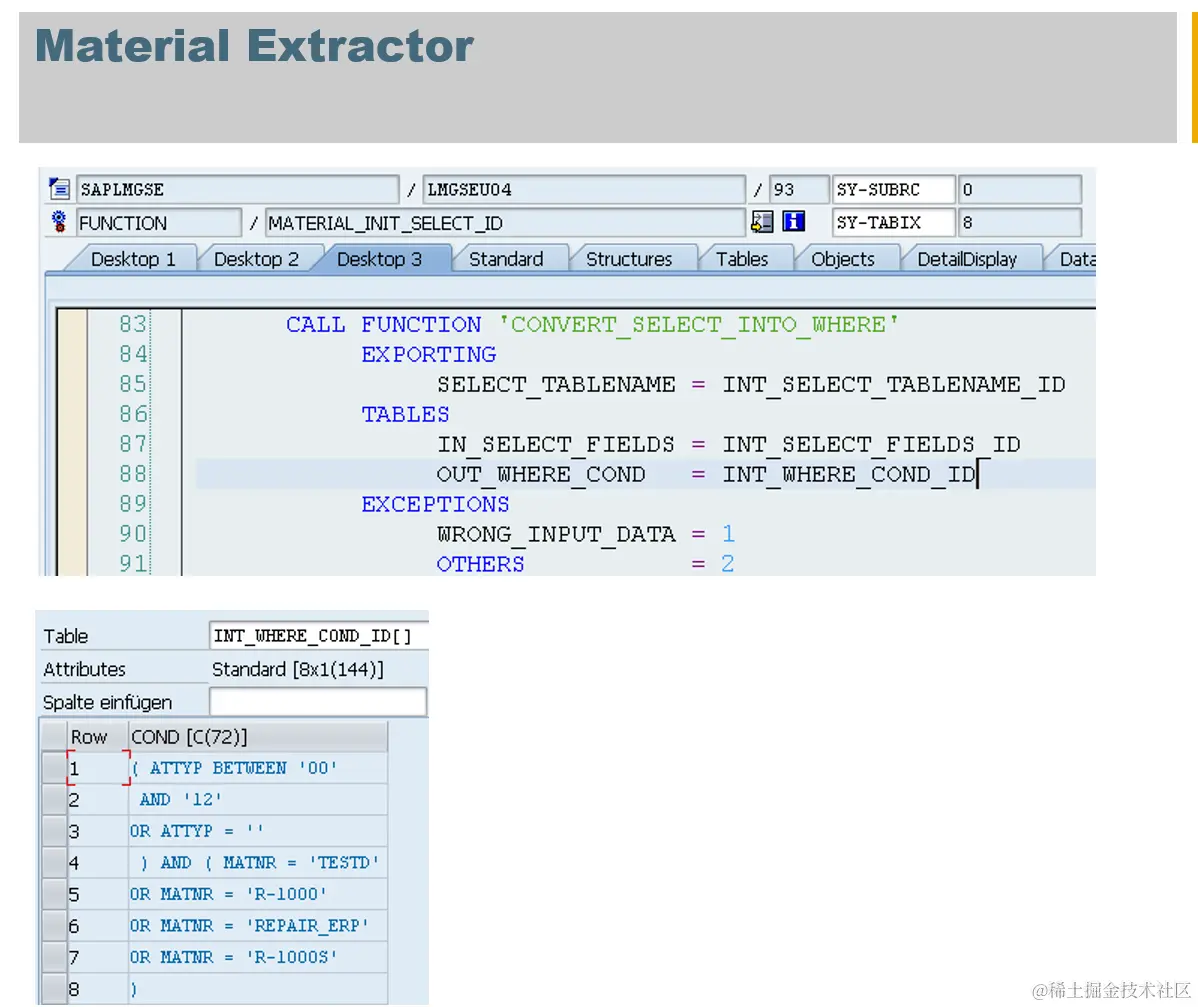
Task: Click the FUNCTION event type field
Action: pos(159,222)
